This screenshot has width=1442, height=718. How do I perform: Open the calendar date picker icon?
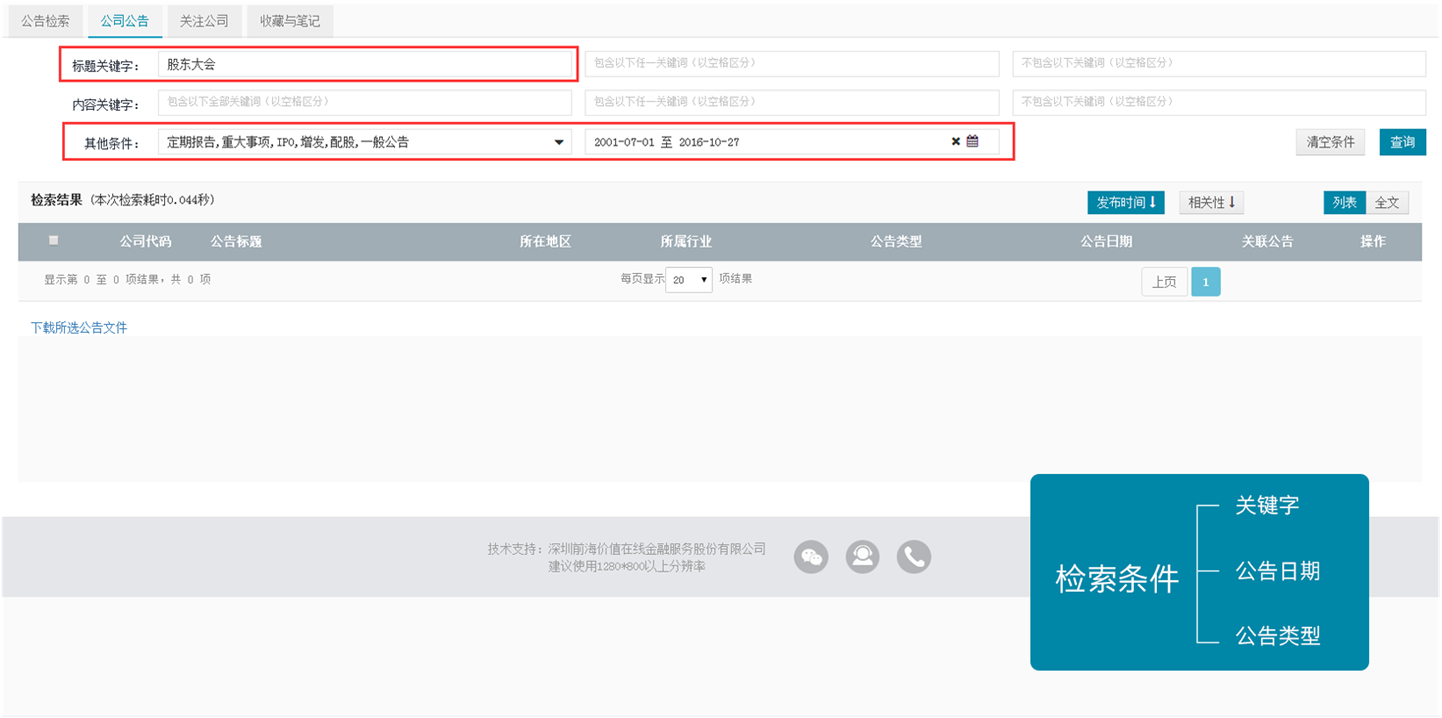pos(972,142)
